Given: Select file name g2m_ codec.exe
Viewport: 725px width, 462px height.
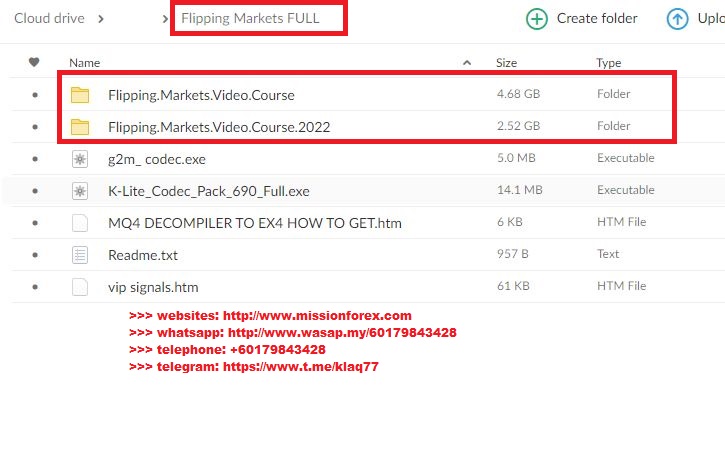Looking at the screenshot, I should click(x=157, y=160).
